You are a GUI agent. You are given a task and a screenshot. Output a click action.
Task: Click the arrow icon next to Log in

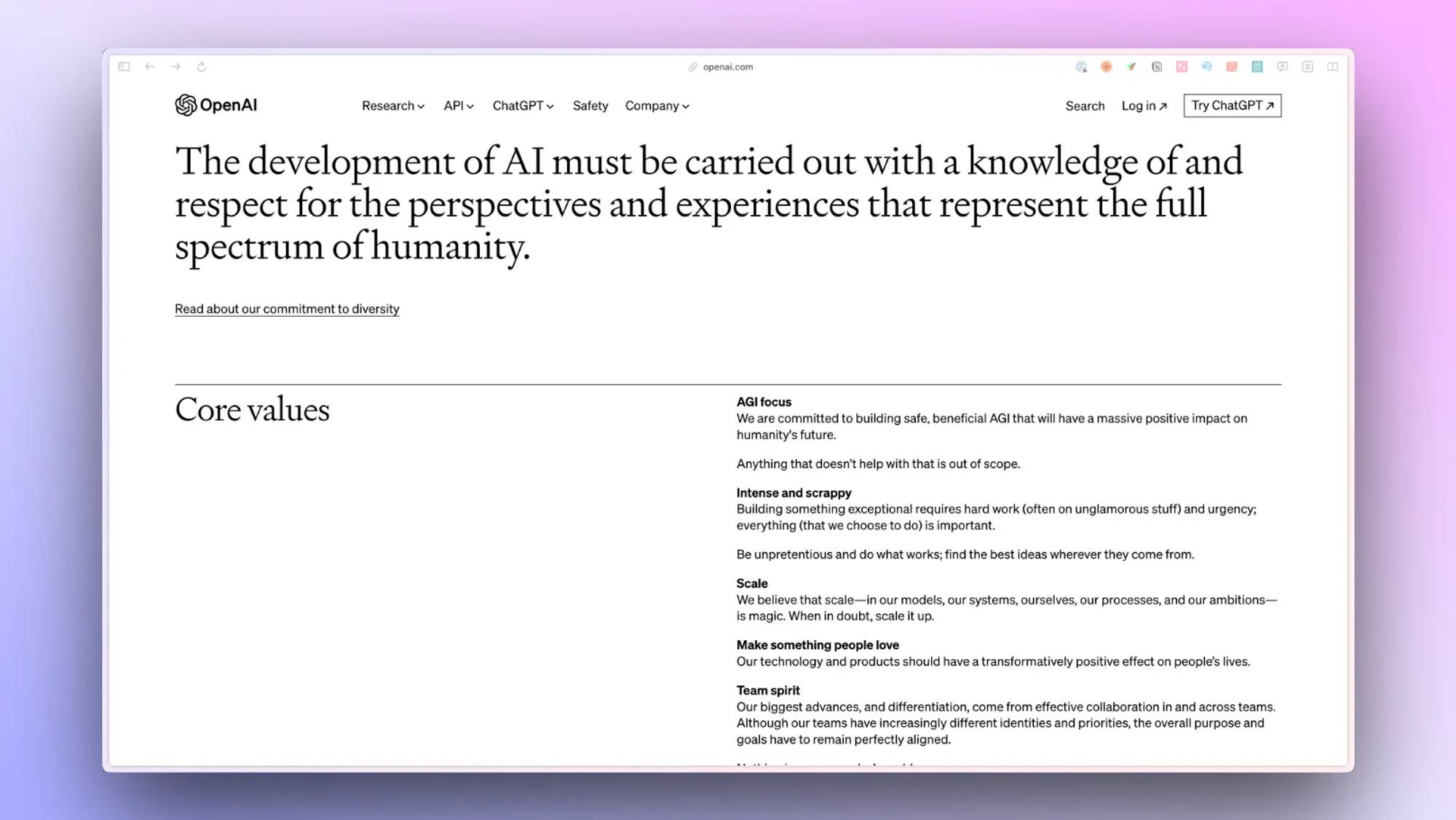click(1163, 106)
